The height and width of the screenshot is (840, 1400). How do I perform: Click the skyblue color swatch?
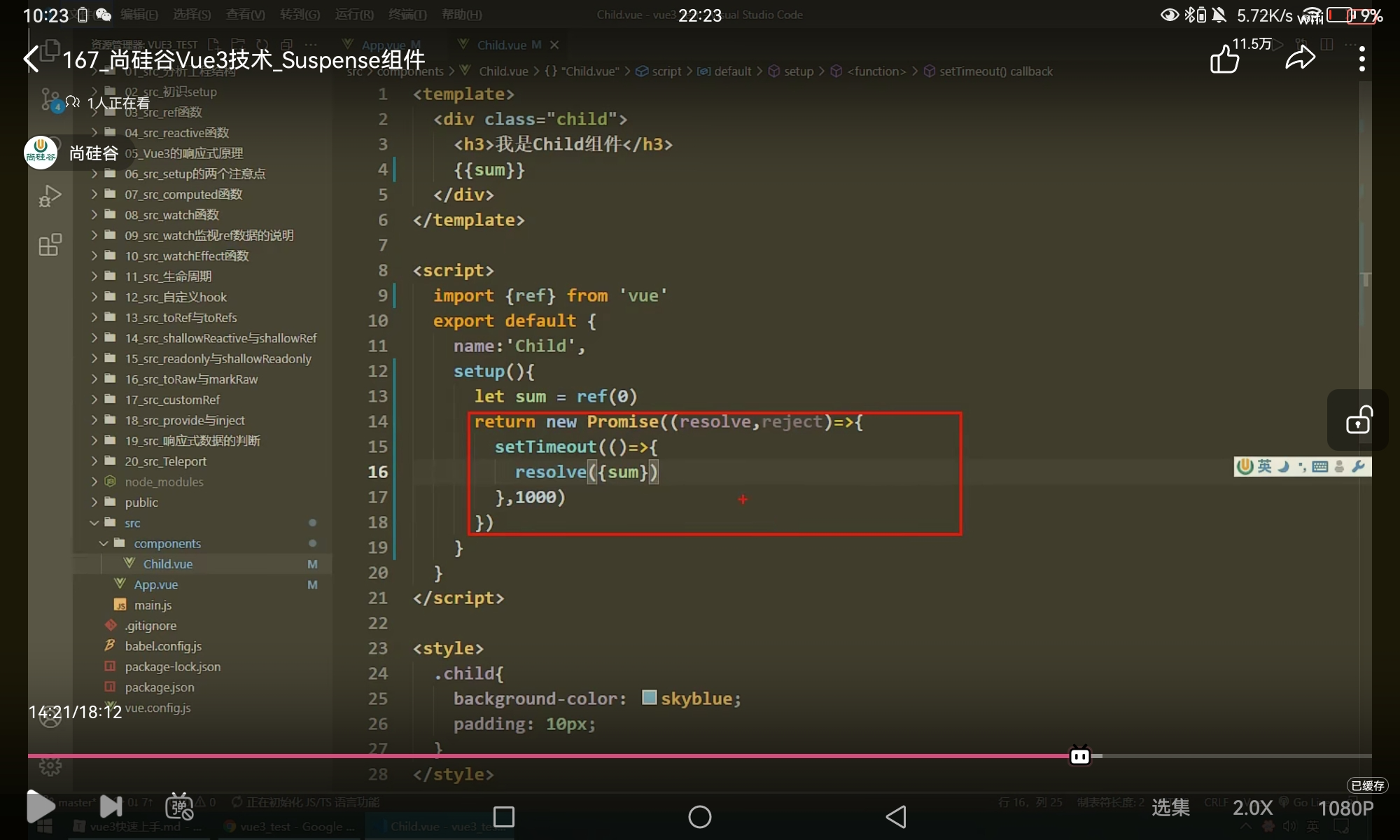(x=649, y=698)
